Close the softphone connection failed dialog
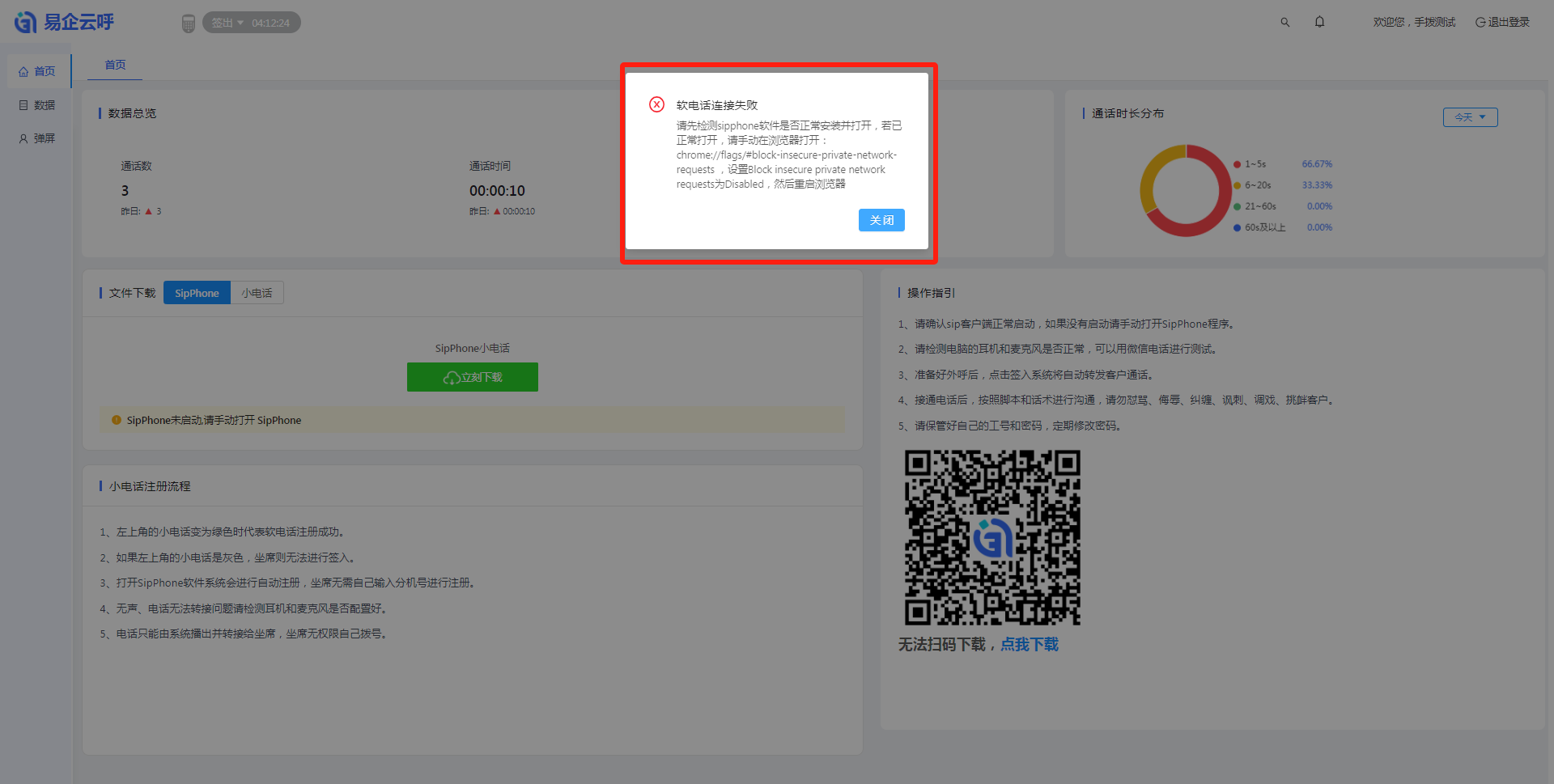The image size is (1554, 784). [881, 220]
